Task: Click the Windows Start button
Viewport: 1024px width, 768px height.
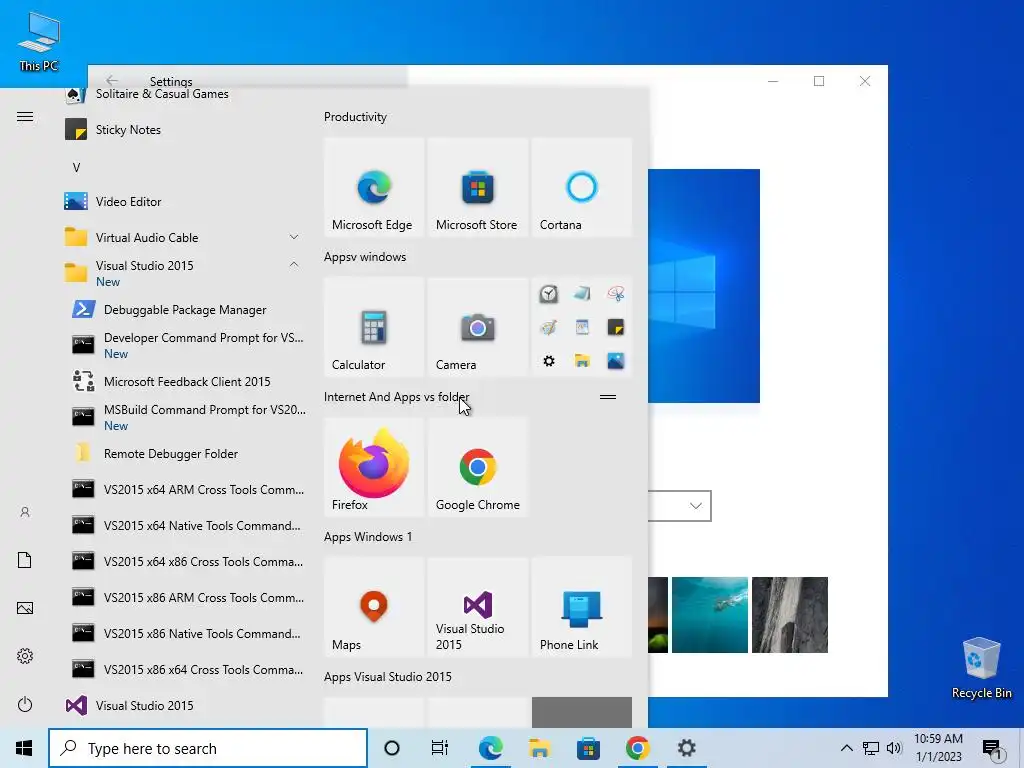Action: (24, 748)
